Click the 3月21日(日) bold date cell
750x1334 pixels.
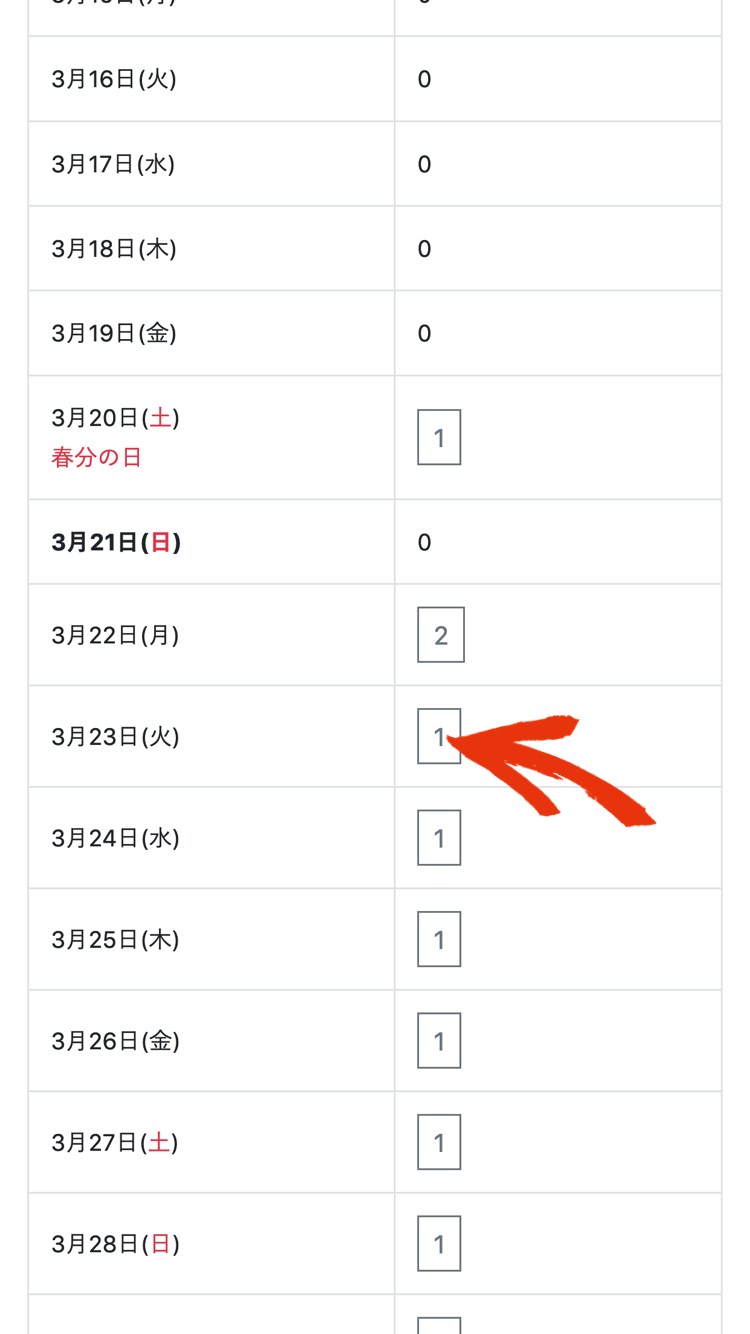(x=212, y=542)
